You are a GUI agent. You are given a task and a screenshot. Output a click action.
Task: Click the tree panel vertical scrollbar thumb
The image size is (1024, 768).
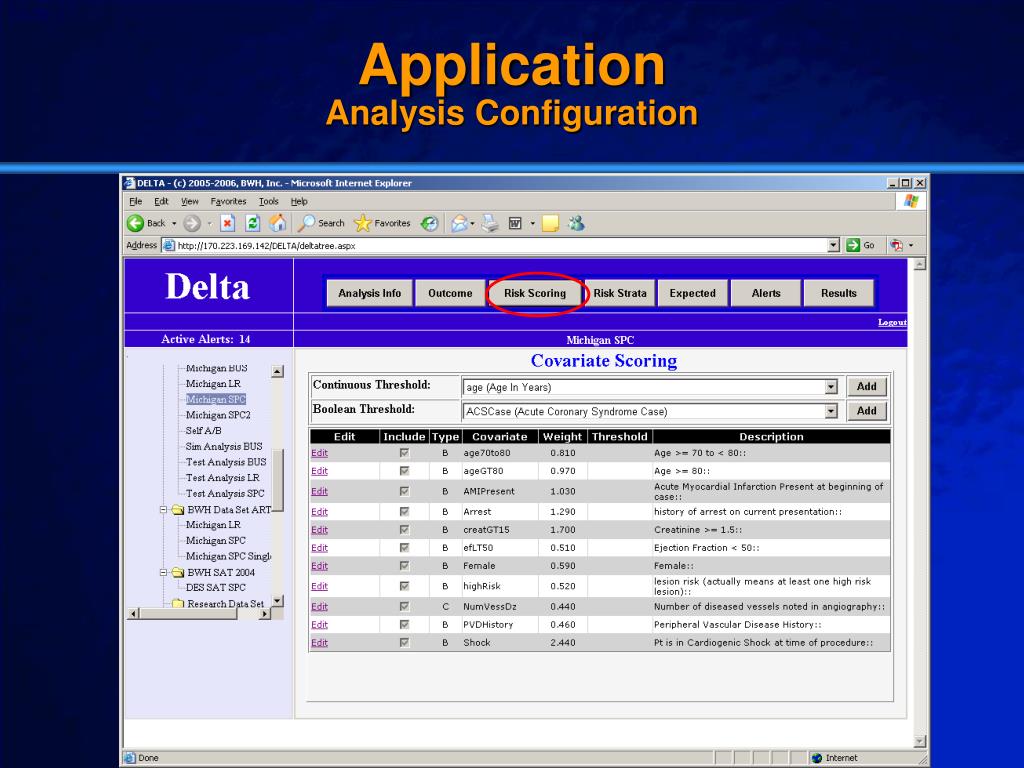tap(278, 479)
